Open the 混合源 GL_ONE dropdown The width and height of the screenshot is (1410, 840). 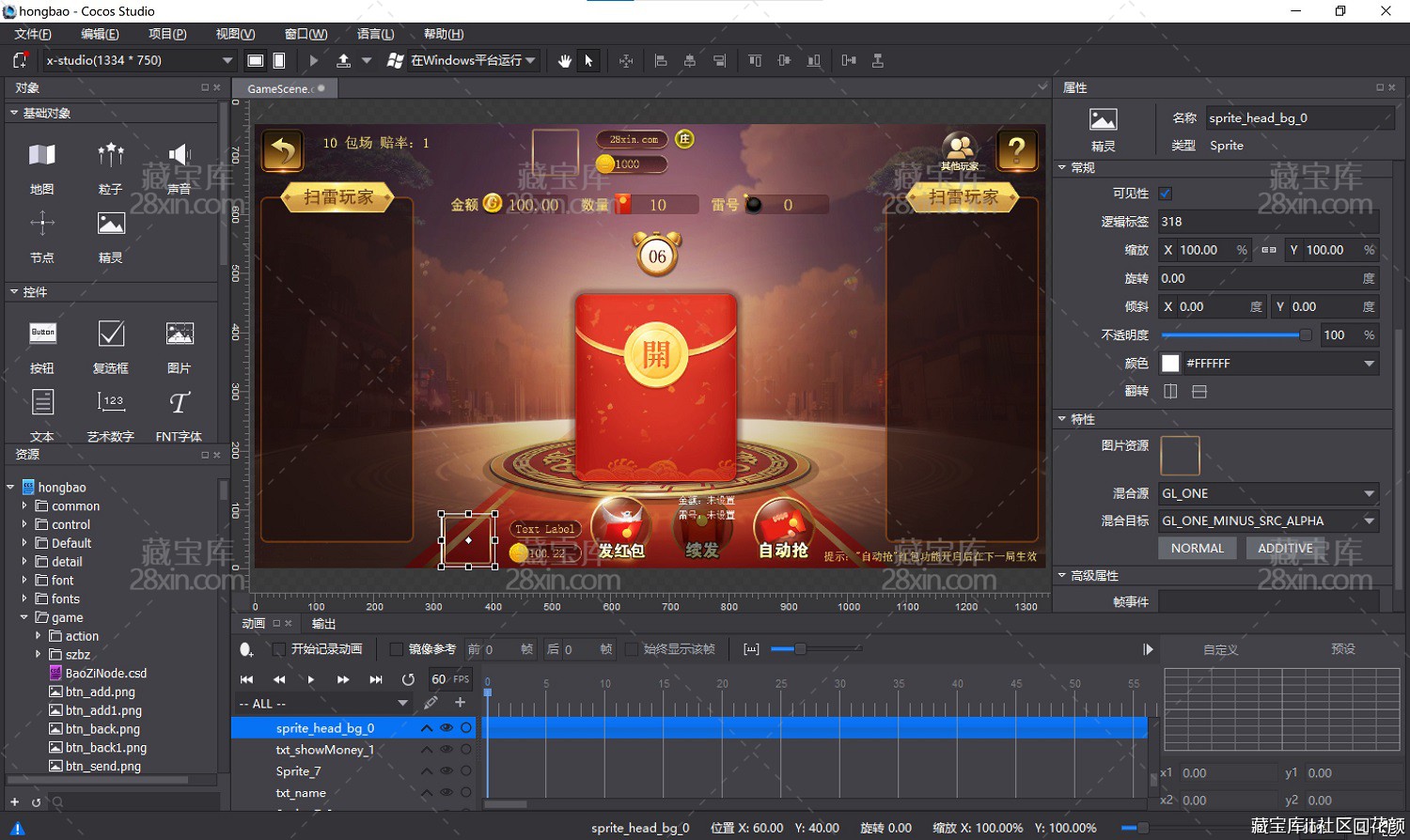point(1269,493)
